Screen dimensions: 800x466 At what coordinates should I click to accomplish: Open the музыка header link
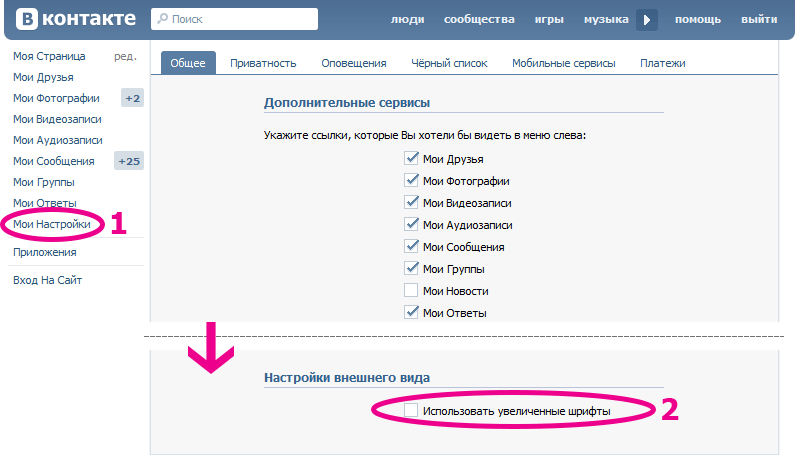click(x=606, y=19)
